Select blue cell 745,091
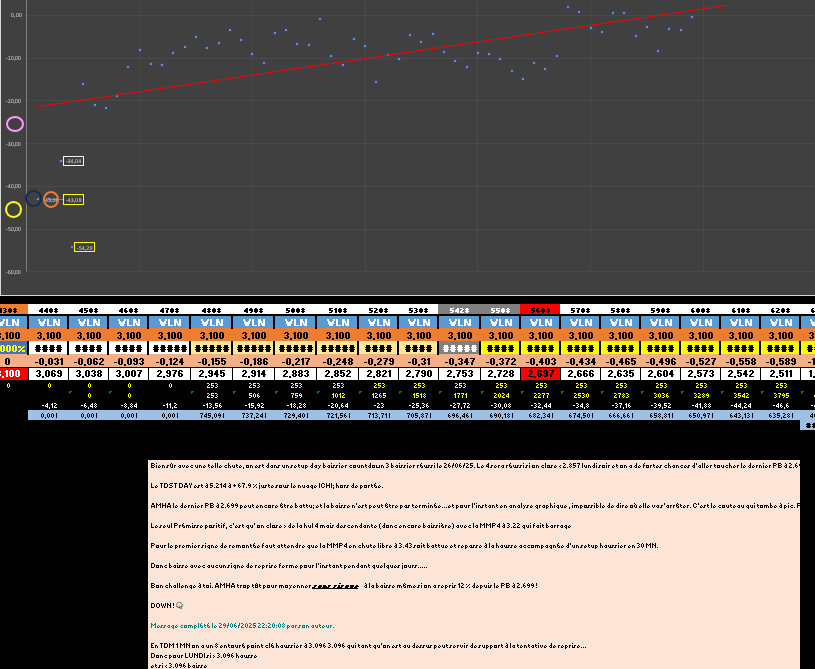Image resolution: width=815 pixels, height=669 pixels. click(x=212, y=415)
